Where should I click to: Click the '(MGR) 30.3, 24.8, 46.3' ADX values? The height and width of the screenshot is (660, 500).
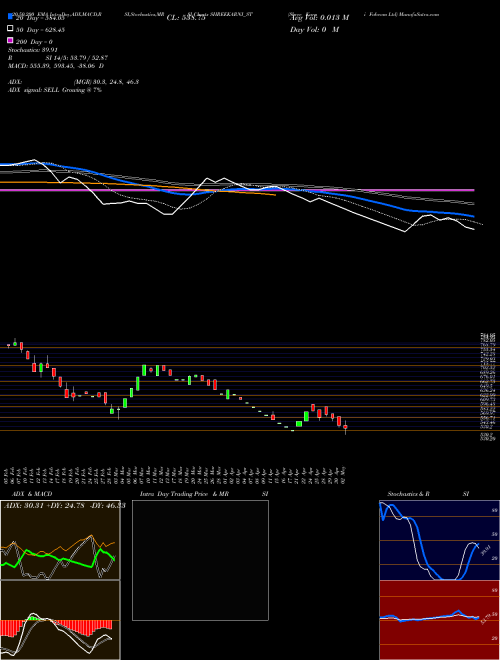[x=106, y=82]
